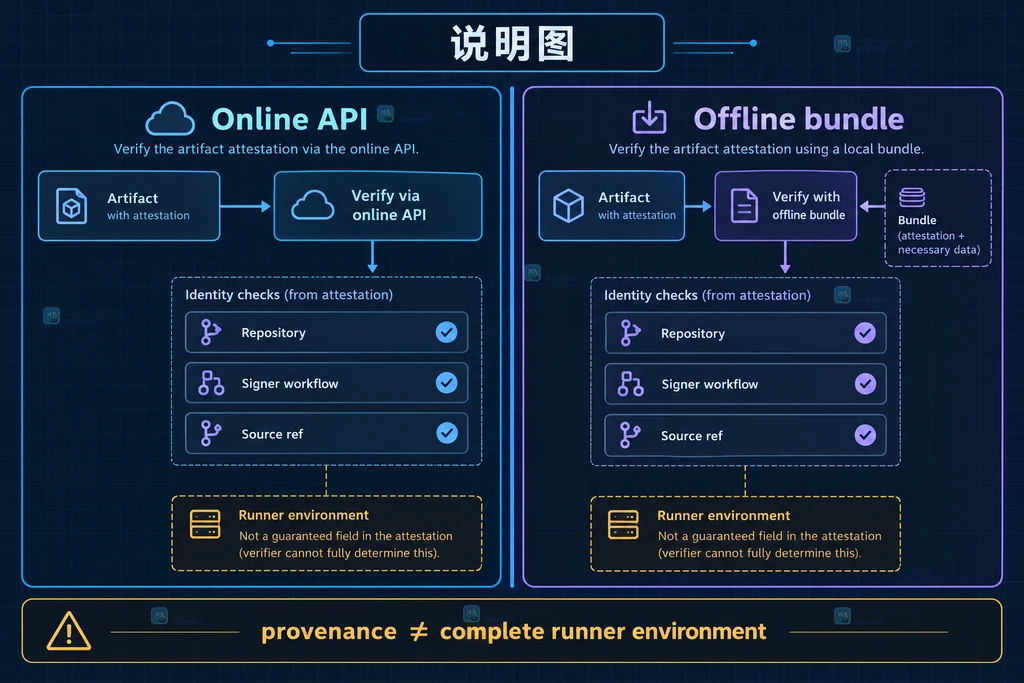Click Repository branch icon in Offline bundle checks
The height and width of the screenshot is (683, 1024).
point(630,333)
